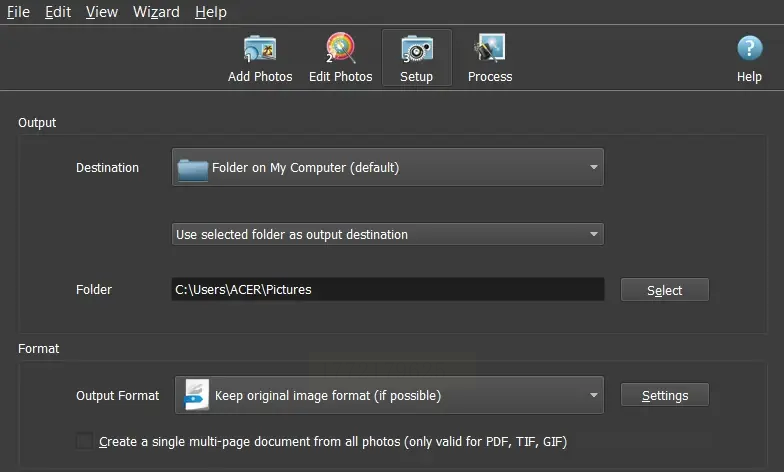Open Help via question mark icon
Screen dimensions: 784x472
coord(749,48)
